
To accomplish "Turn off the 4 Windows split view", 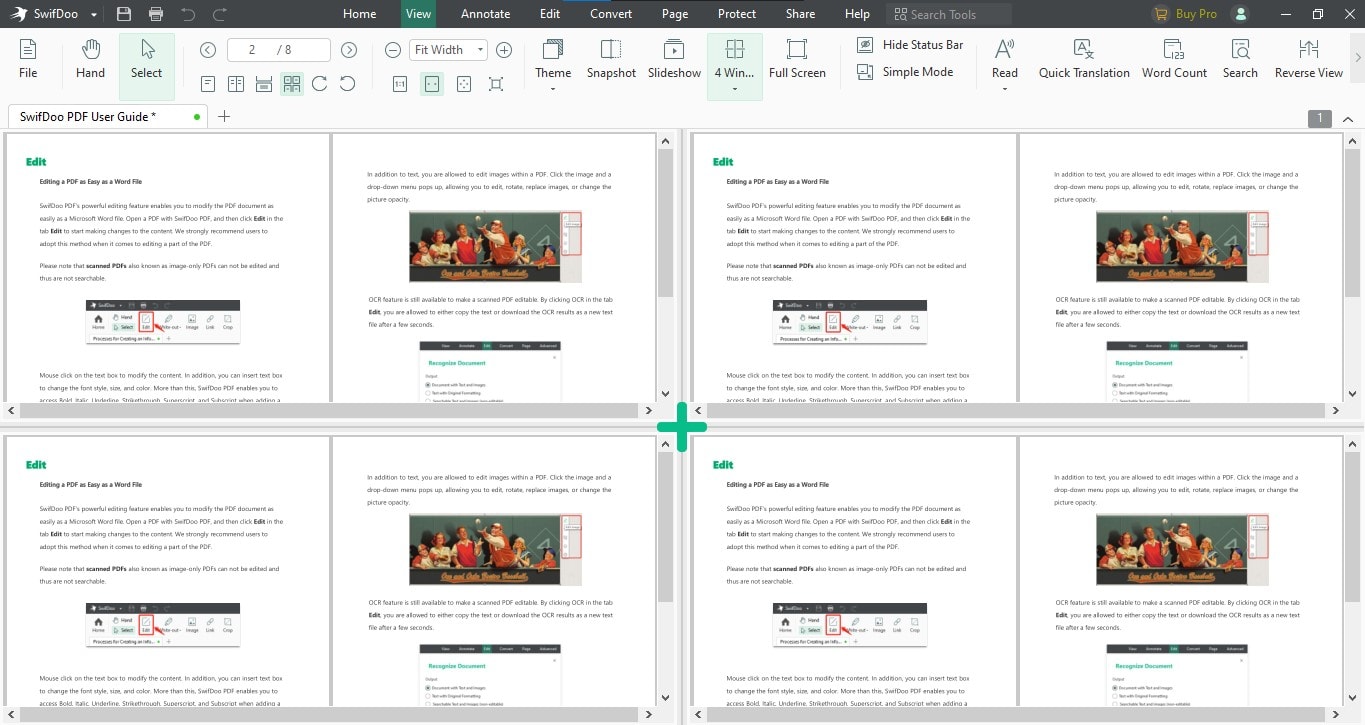I will coord(734,57).
